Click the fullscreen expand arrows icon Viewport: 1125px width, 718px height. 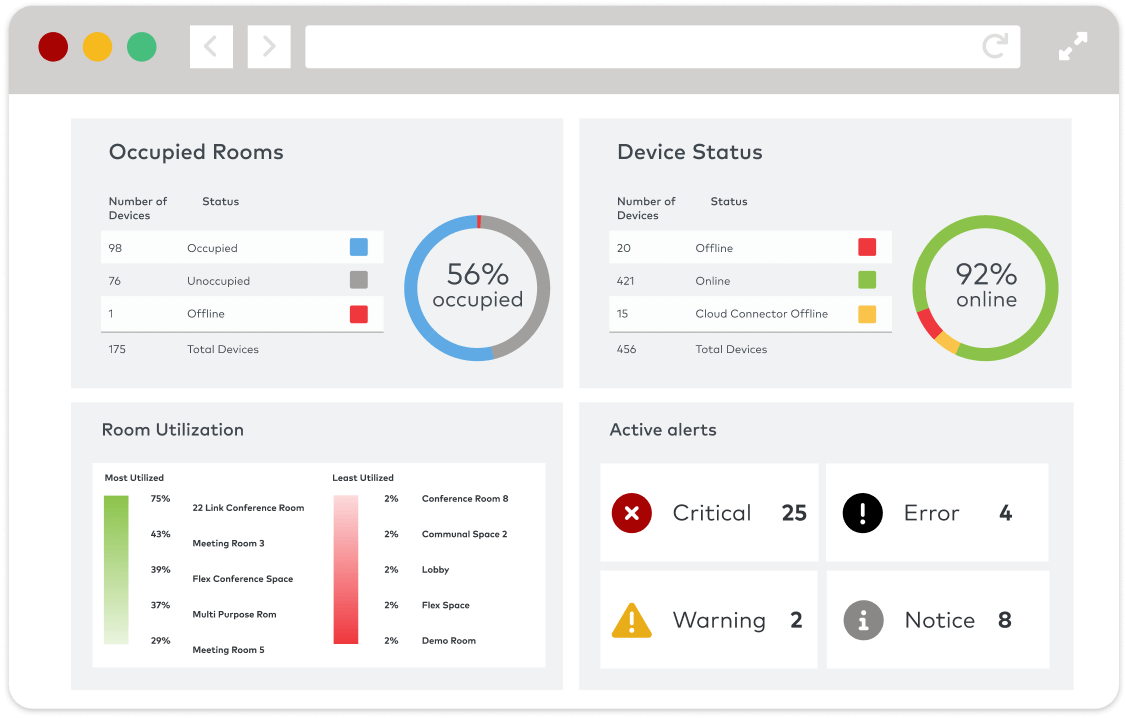coord(1073,46)
